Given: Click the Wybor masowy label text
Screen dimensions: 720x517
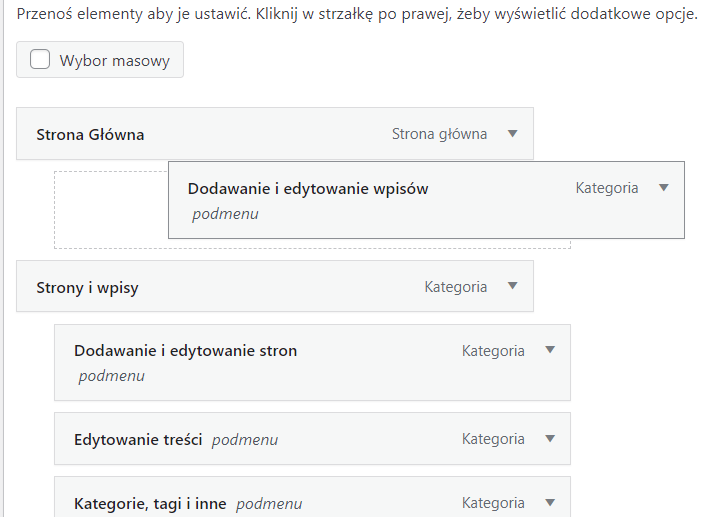Looking at the screenshot, I should [114, 60].
